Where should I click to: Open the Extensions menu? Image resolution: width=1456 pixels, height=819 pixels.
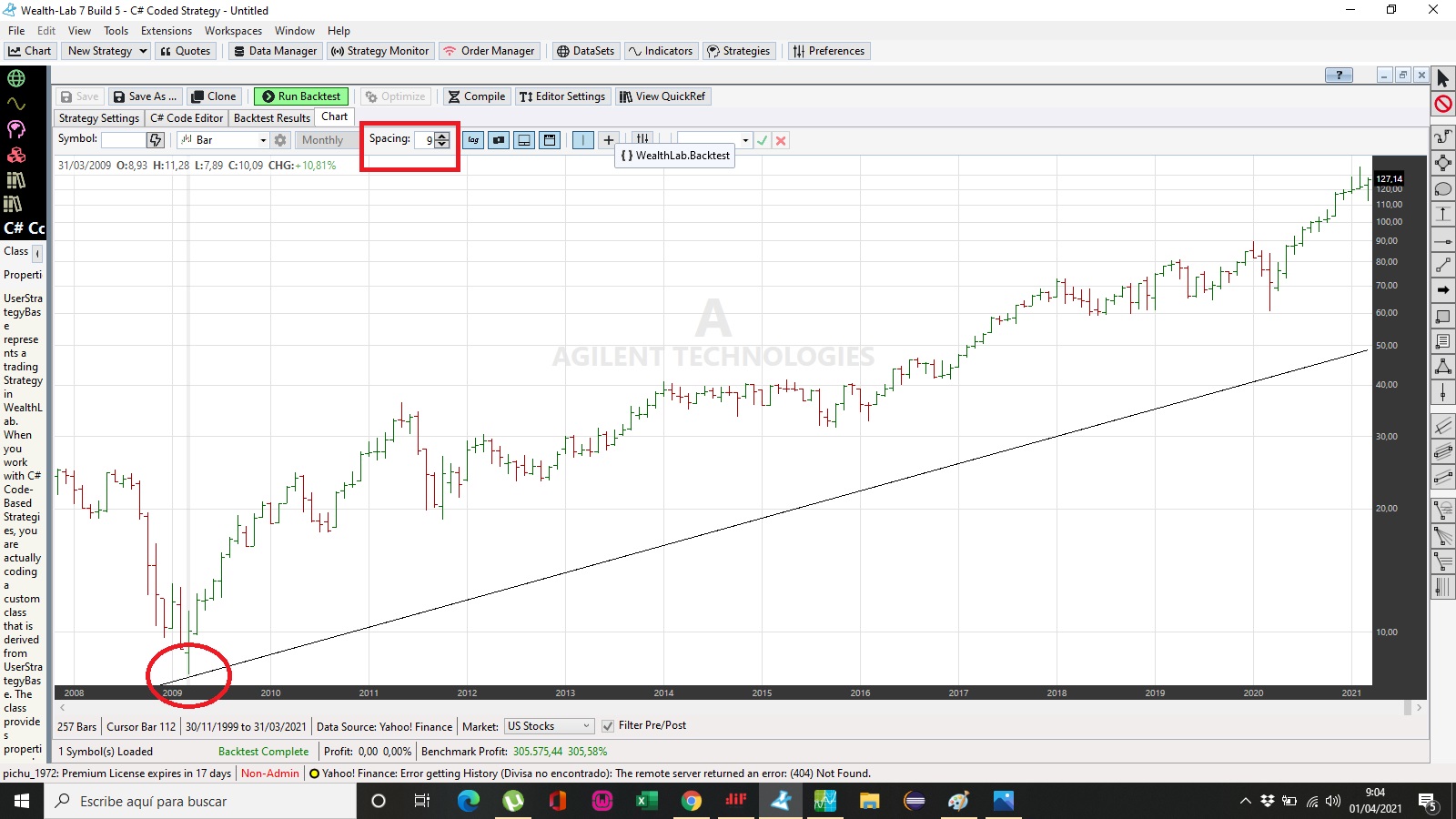click(x=167, y=31)
